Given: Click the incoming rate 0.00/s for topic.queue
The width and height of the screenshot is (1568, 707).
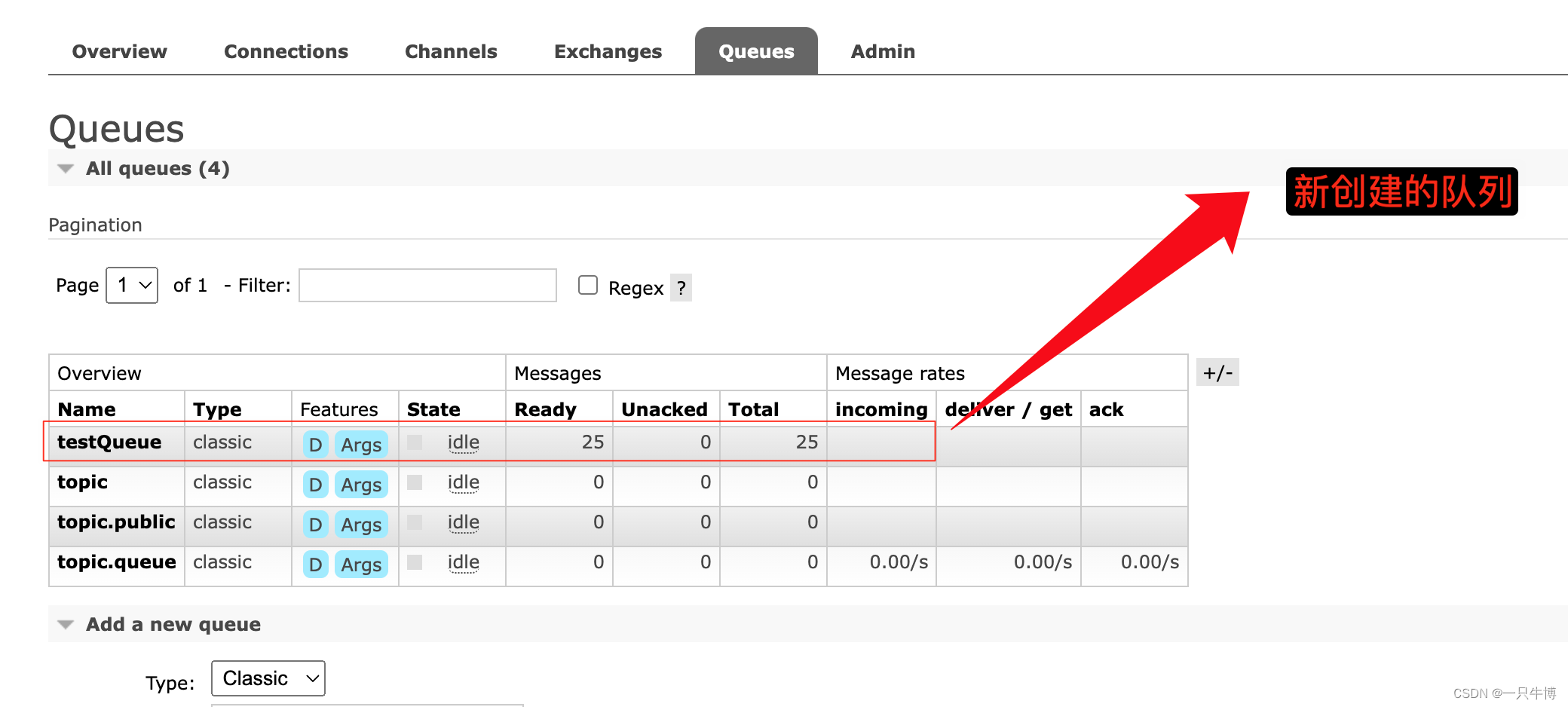Looking at the screenshot, I should [899, 562].
